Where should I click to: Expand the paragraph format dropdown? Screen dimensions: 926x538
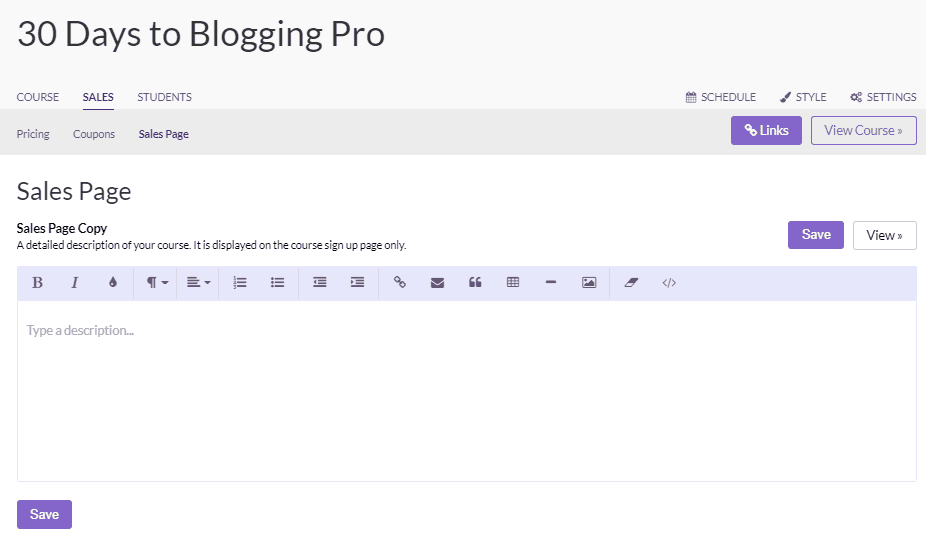pyautogui.click(x=157, y=283)
